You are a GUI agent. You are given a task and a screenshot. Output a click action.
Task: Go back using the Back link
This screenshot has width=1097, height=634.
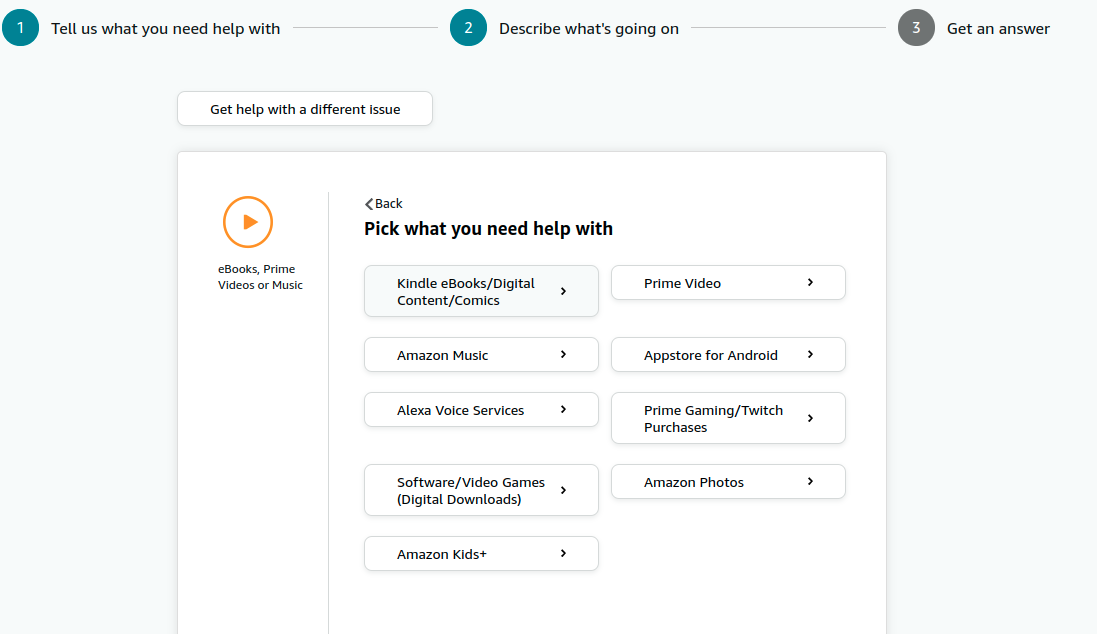click(x=384, y=203)
